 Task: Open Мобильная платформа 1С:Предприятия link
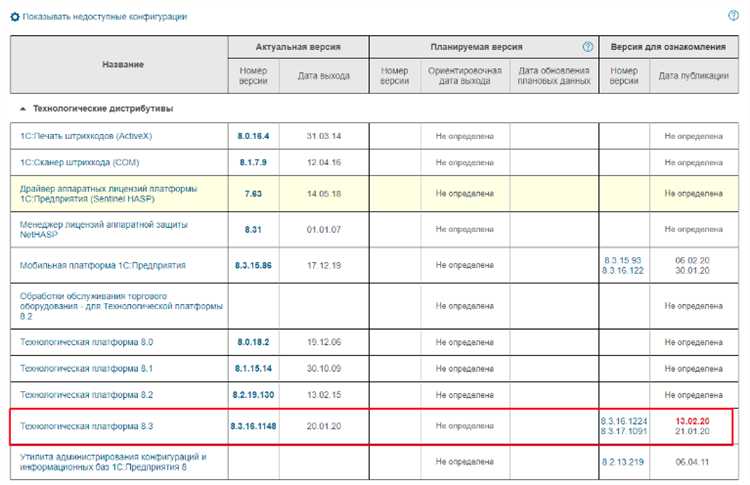tap(102, 265)
